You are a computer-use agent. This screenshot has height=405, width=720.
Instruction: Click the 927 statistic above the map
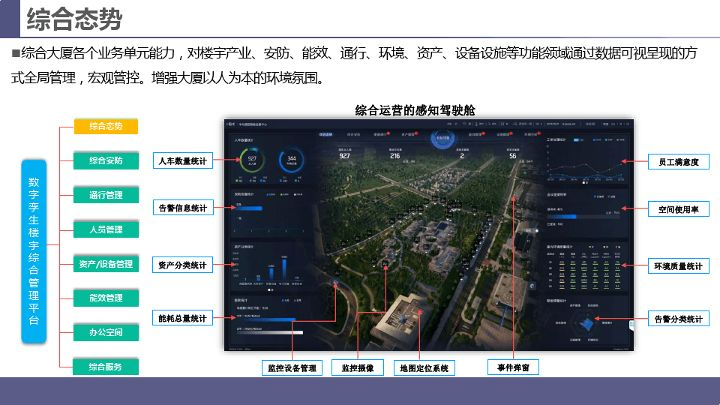point(345,156)
